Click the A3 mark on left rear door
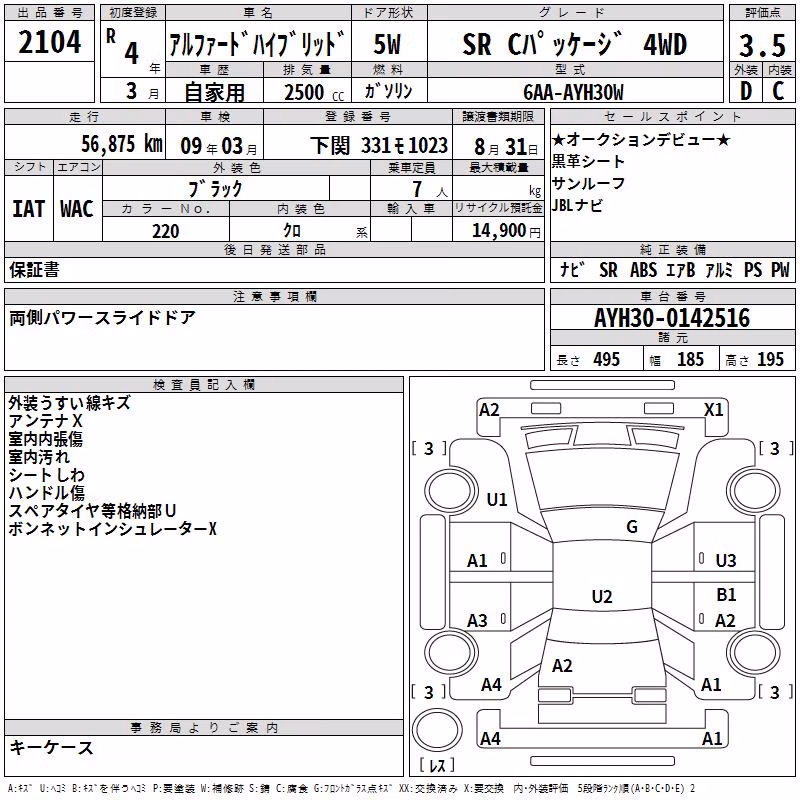 [x=477, y=621]
